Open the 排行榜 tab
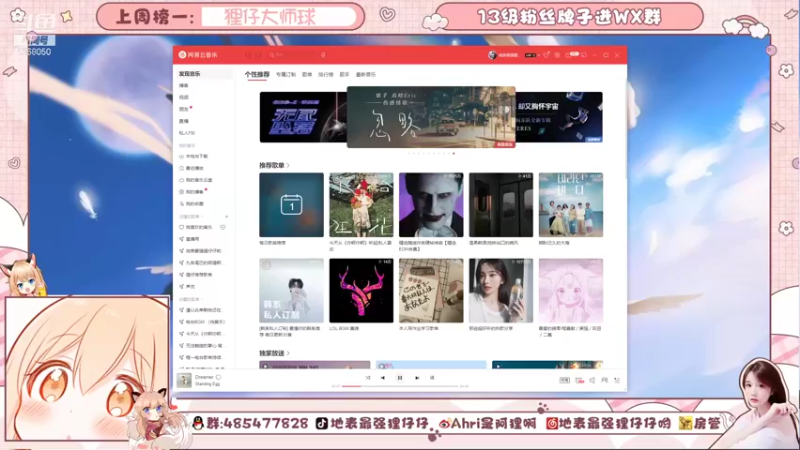 coord(326,74)
